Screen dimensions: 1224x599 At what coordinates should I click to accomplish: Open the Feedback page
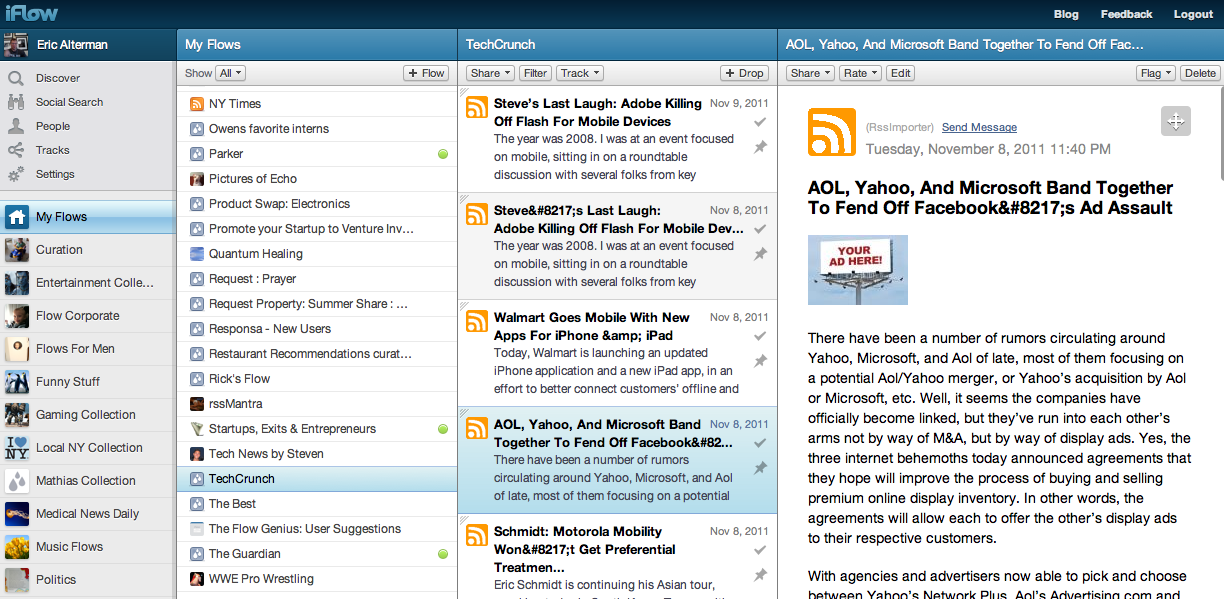(x=1126, y=14)
